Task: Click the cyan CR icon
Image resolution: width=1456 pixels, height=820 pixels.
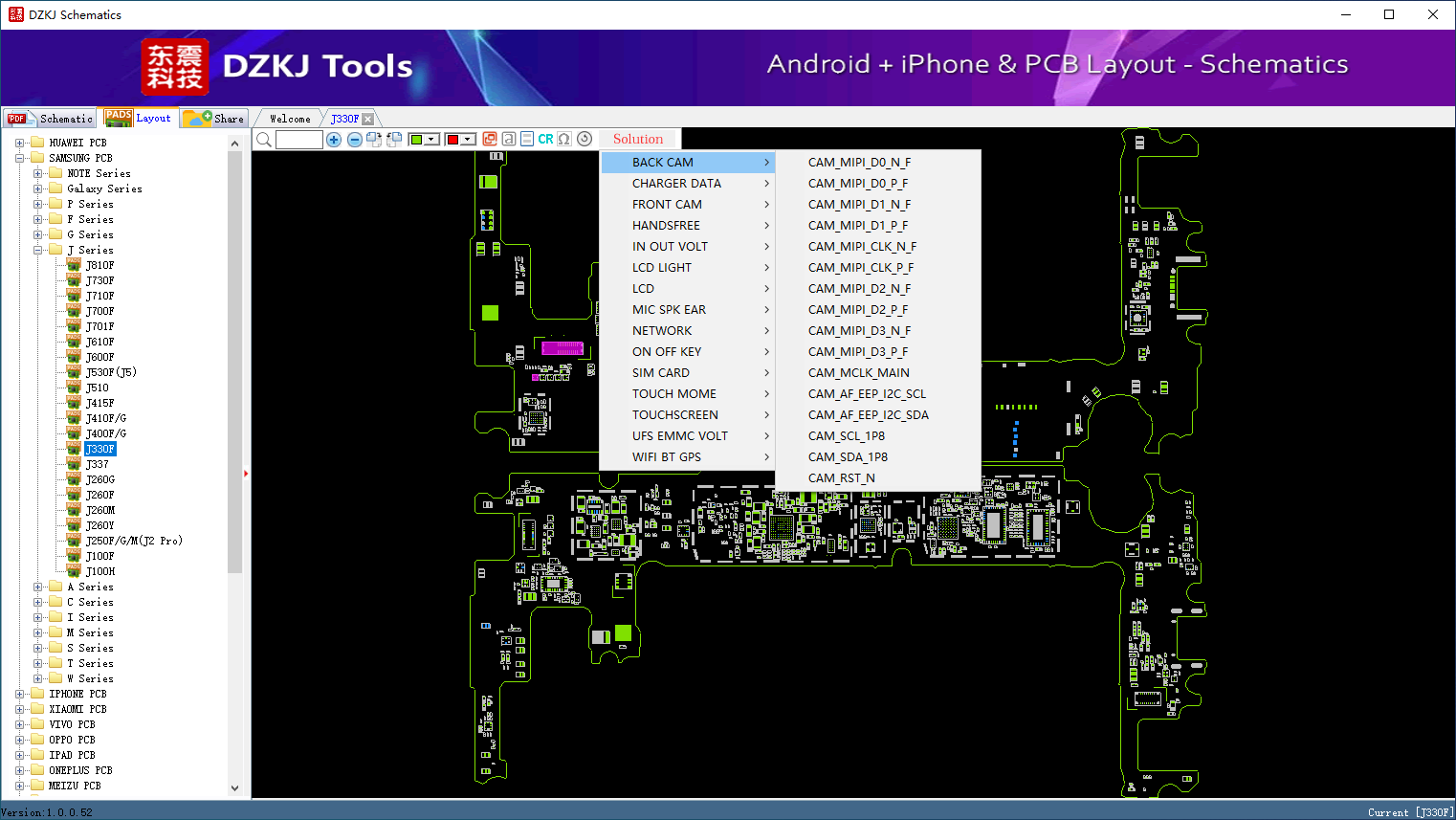Action: point(545,139)
